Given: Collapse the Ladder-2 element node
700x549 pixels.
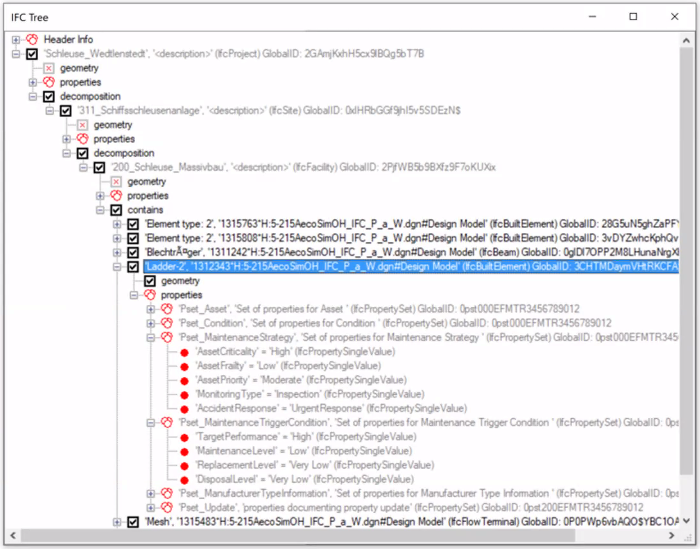Looking at the screenshot, I should 117,266.
